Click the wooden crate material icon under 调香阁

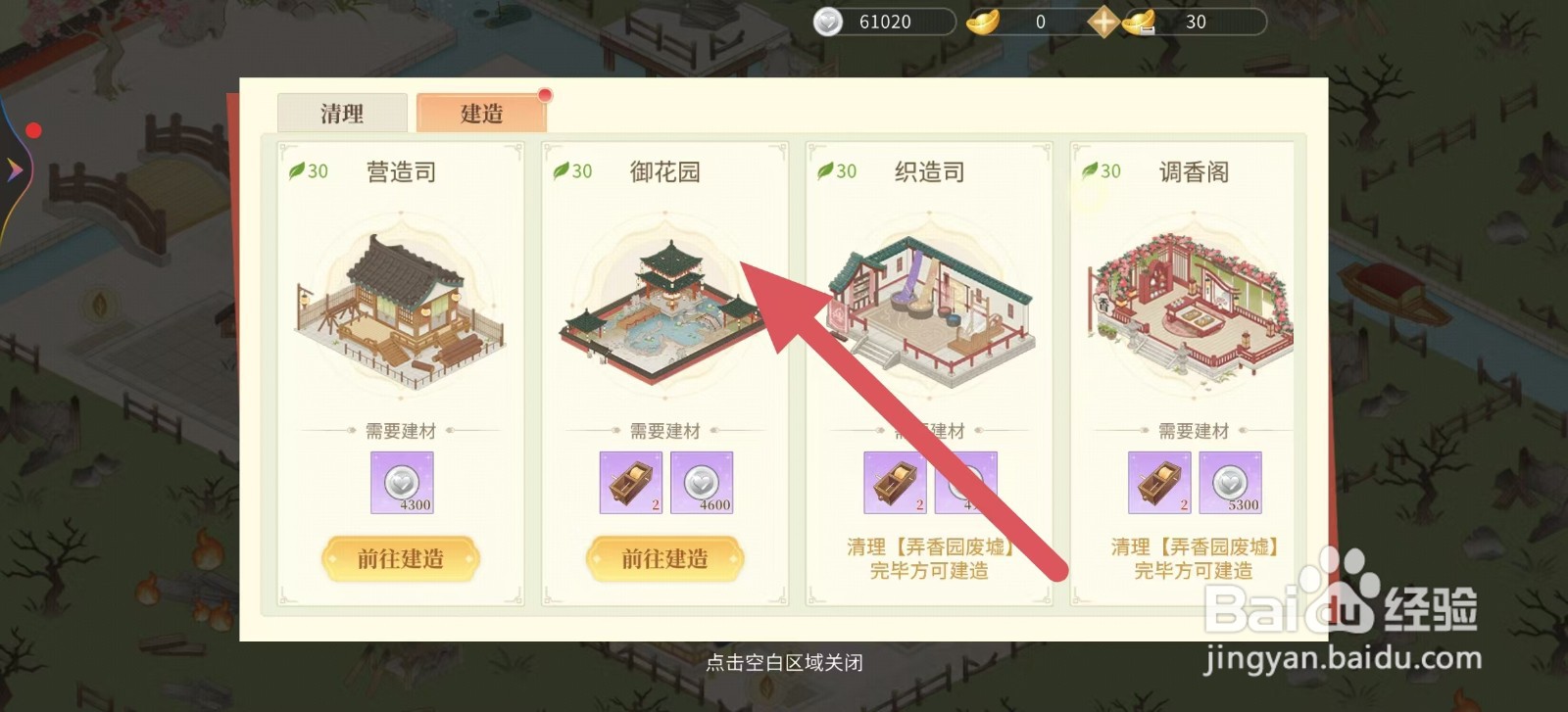point(1159,483)
